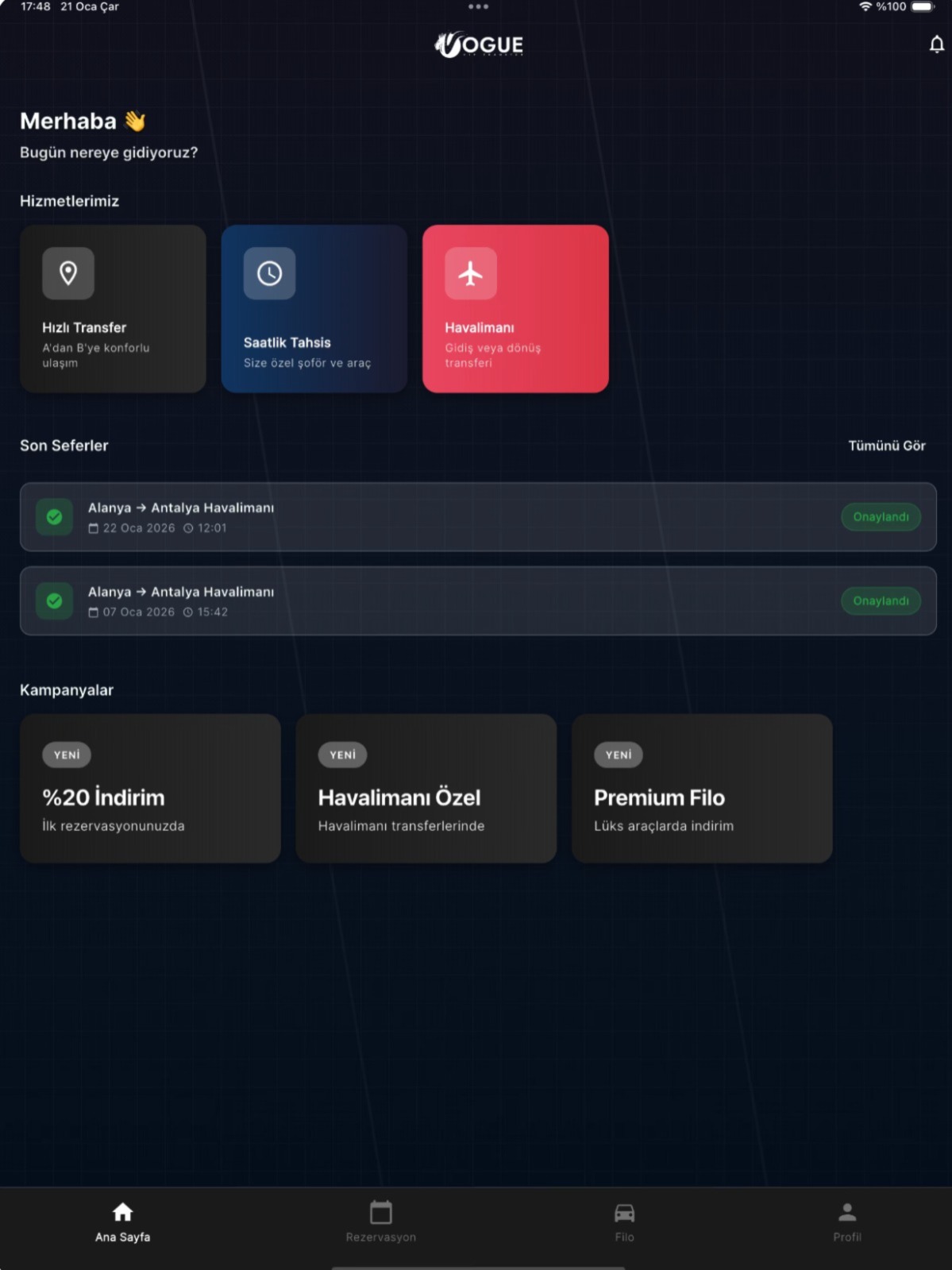
Task: Select the location pin icon on Hızlı Transfer
Action: (x=68, y=273)
